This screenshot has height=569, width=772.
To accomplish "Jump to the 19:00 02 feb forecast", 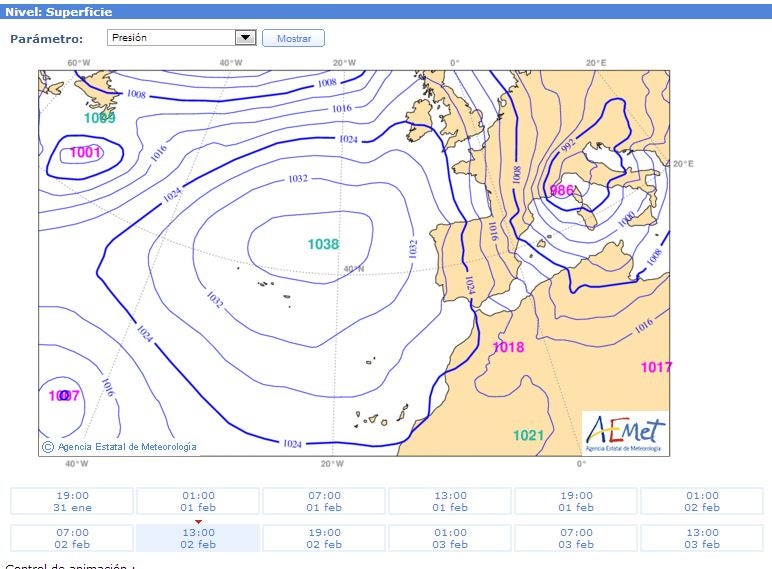I will tap(324, 538).
